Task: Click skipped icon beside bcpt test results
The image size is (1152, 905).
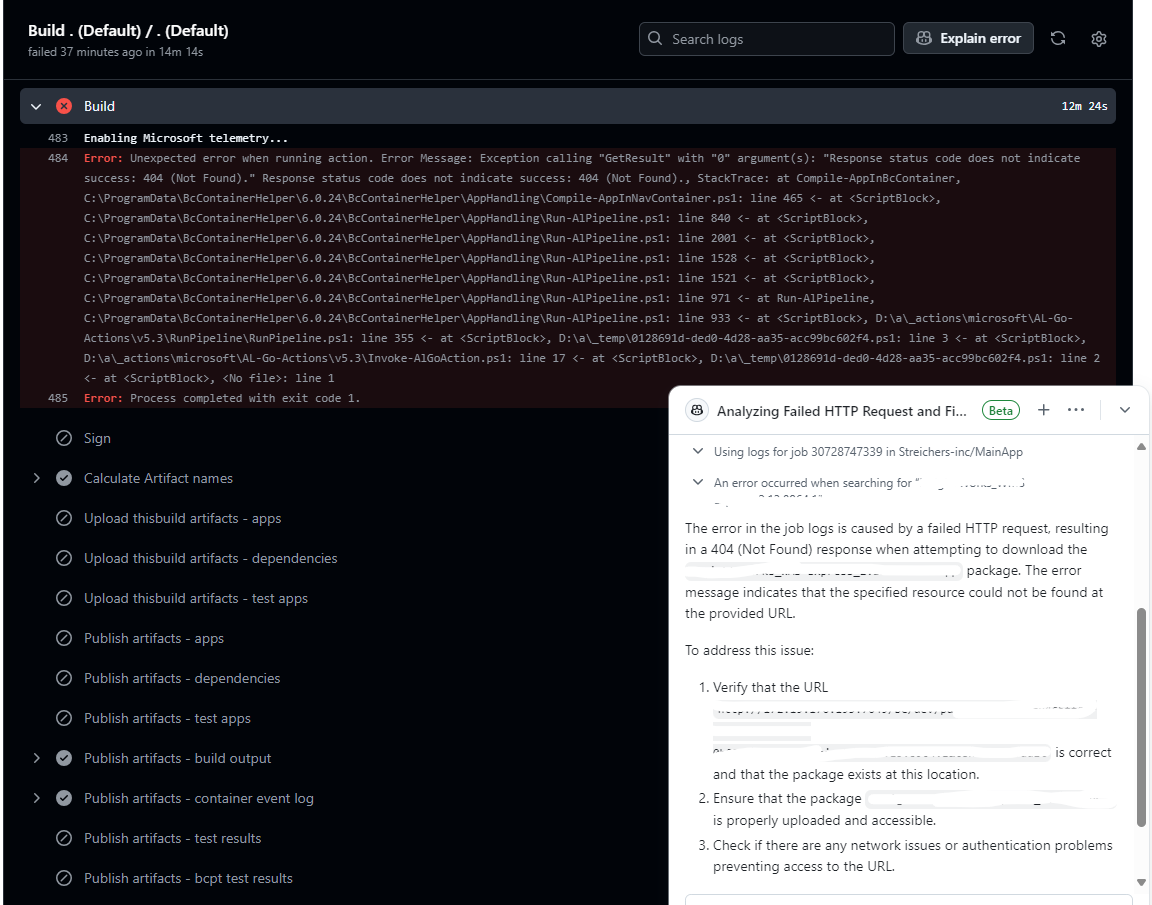Action: [x=64, y=879]
